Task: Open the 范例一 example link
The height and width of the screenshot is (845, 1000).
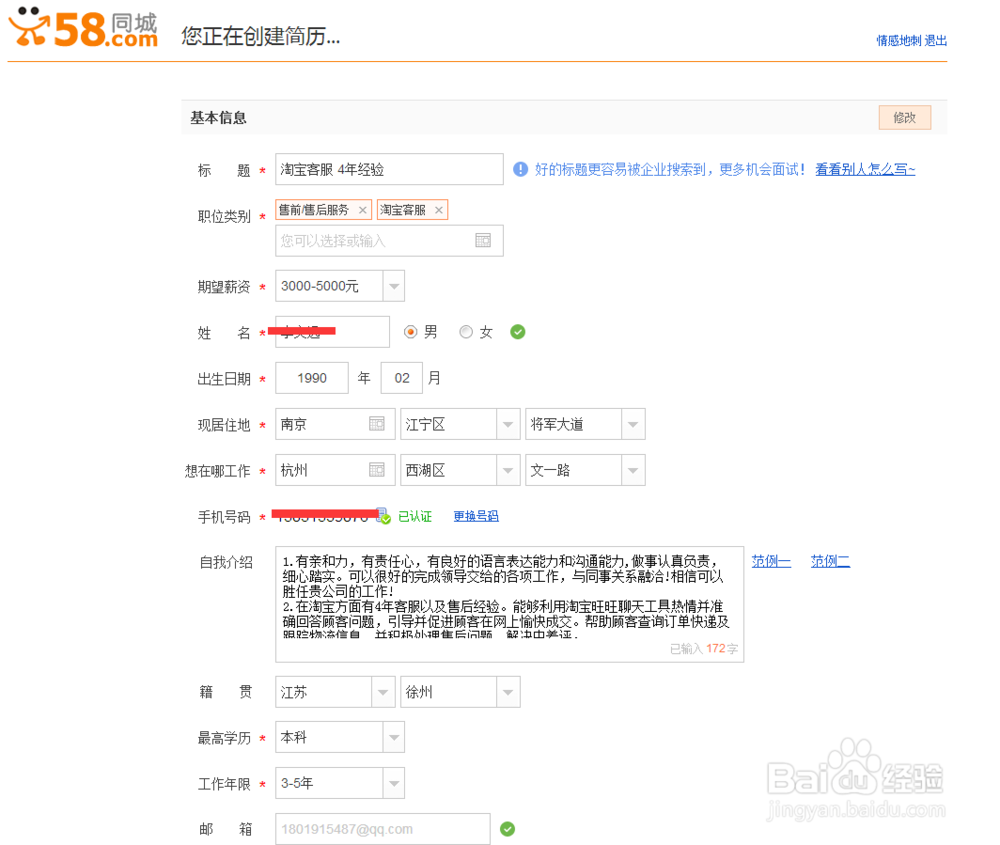Action: pyautogui.click(x=771, y=561)
